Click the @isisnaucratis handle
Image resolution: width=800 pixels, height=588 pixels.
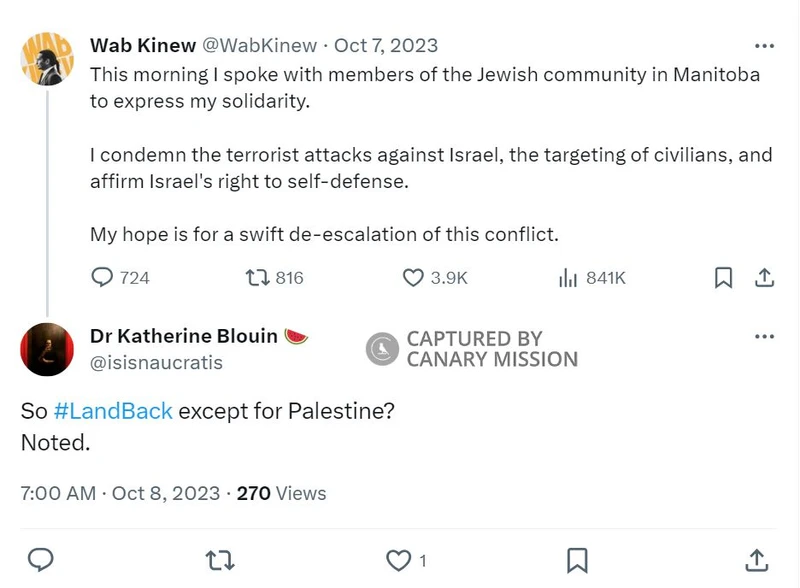pos(156,363)
